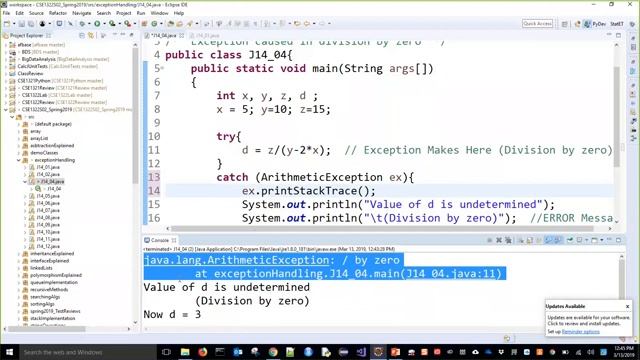Open the New file dropdown arrow
The height and width of the screenshot is (360, 640).
14,24
